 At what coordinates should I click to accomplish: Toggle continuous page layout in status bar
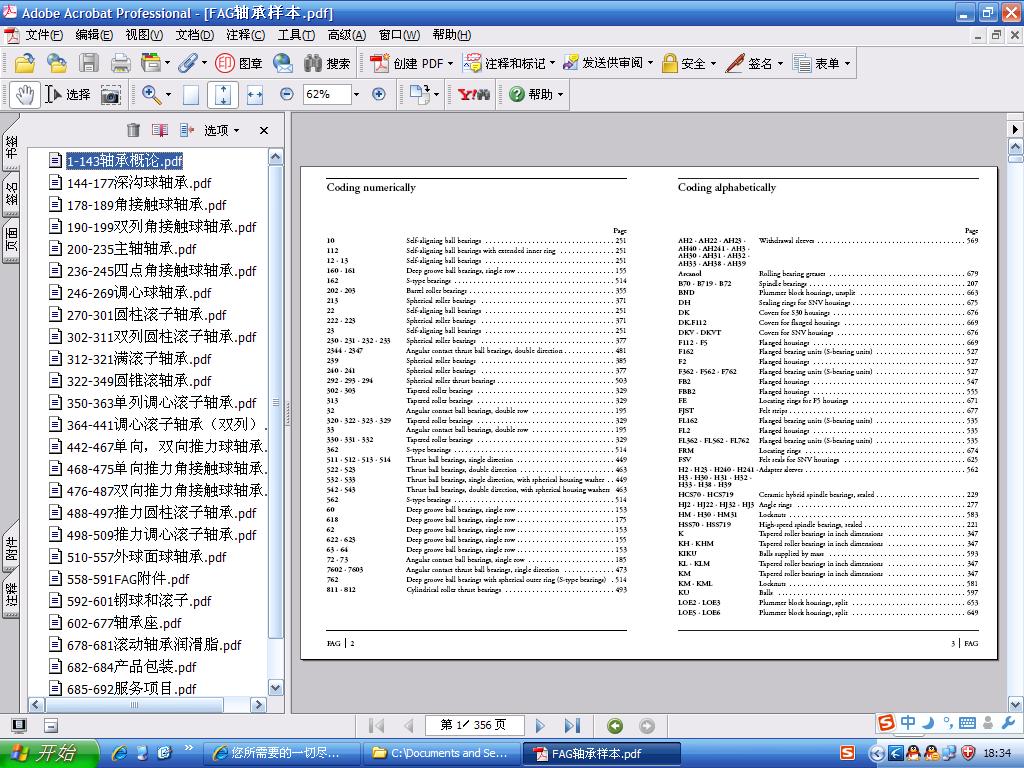[51, 725]
